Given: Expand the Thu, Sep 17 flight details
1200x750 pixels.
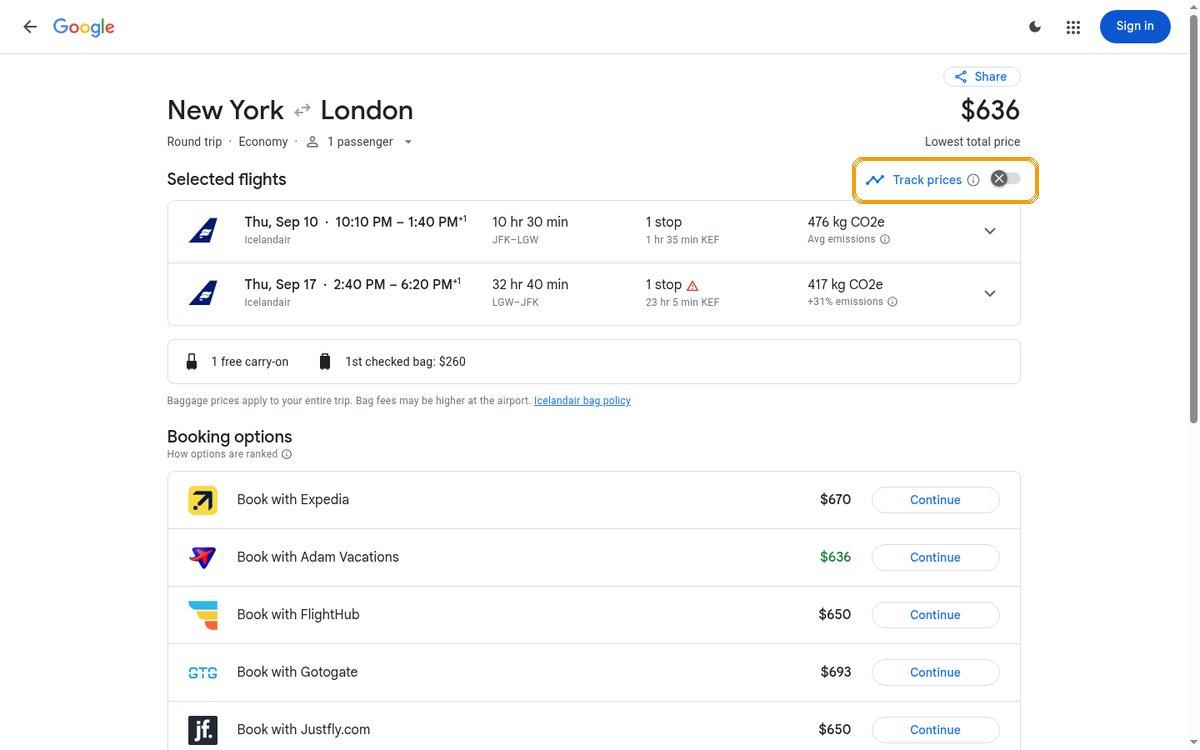Looking at the screenshot, I should coord(990,294).
